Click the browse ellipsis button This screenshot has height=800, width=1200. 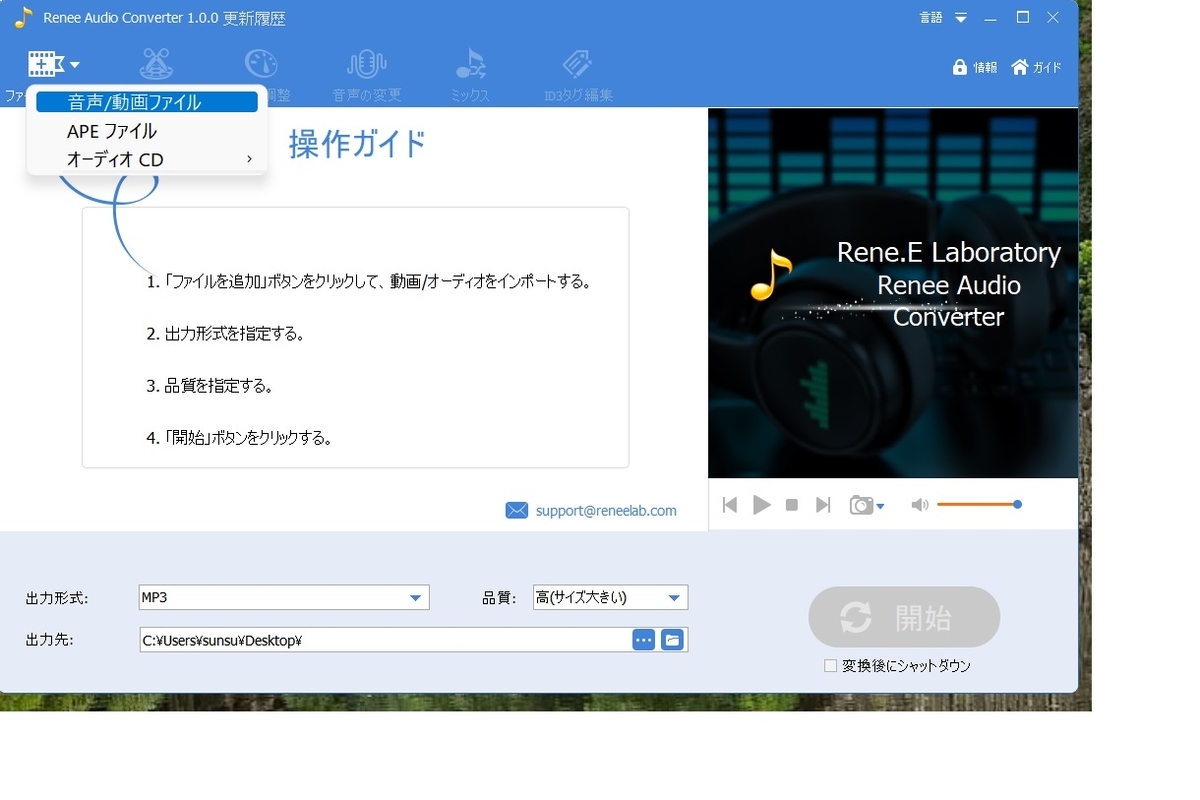click(x=644, y=640)
